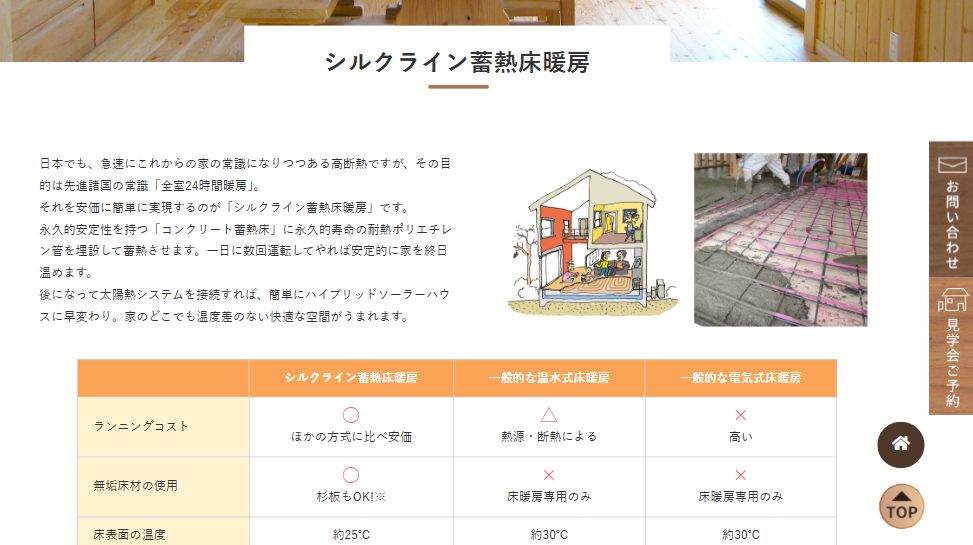Viewport: 973px width, 545px height.
Task: Select the 一般的な電気式床暖房 column header
Action: (x=741, y=378)
